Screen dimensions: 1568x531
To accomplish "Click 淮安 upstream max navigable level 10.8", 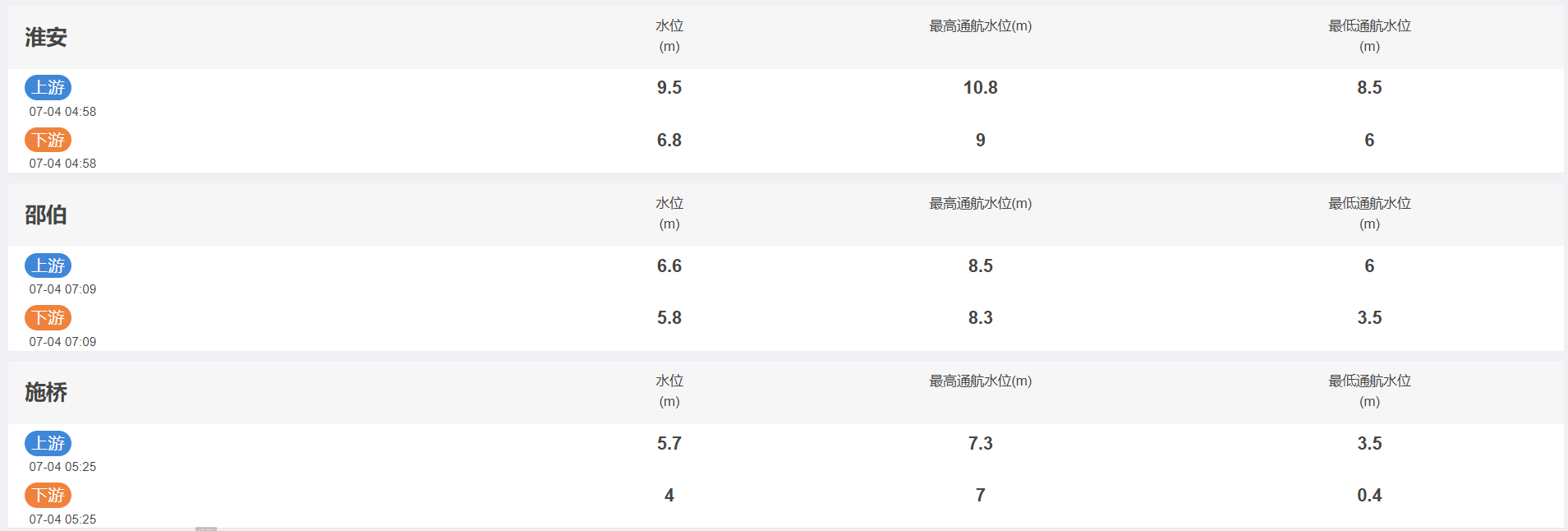I will point(980,87).
